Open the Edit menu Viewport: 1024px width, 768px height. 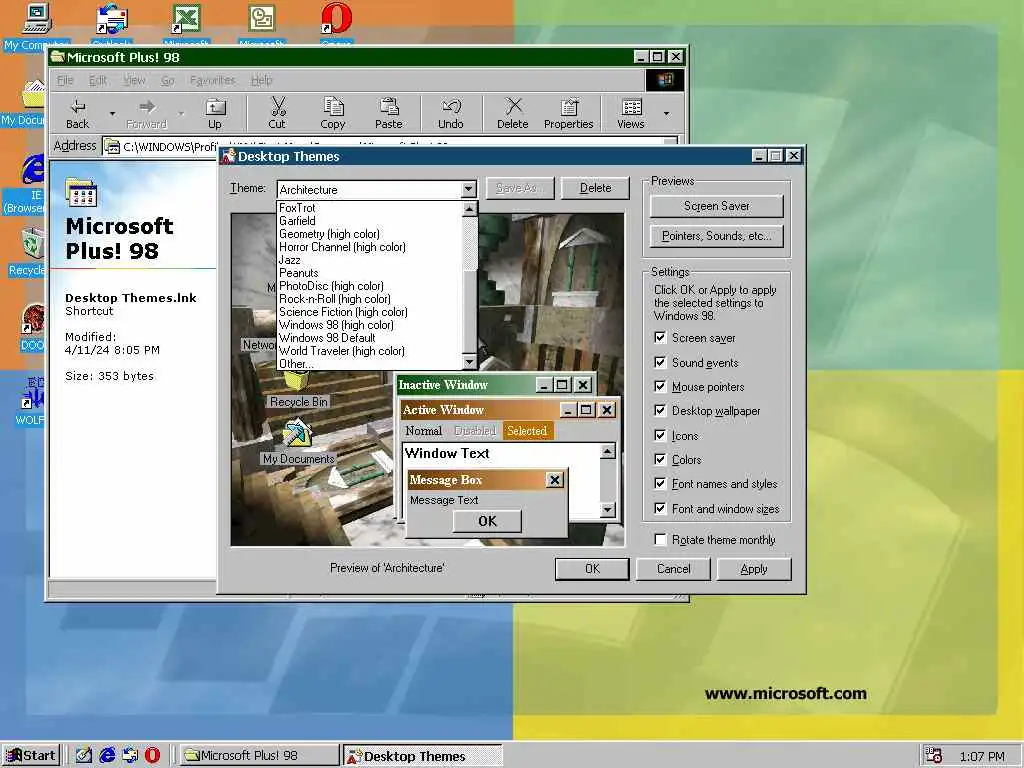click(98, 80)
